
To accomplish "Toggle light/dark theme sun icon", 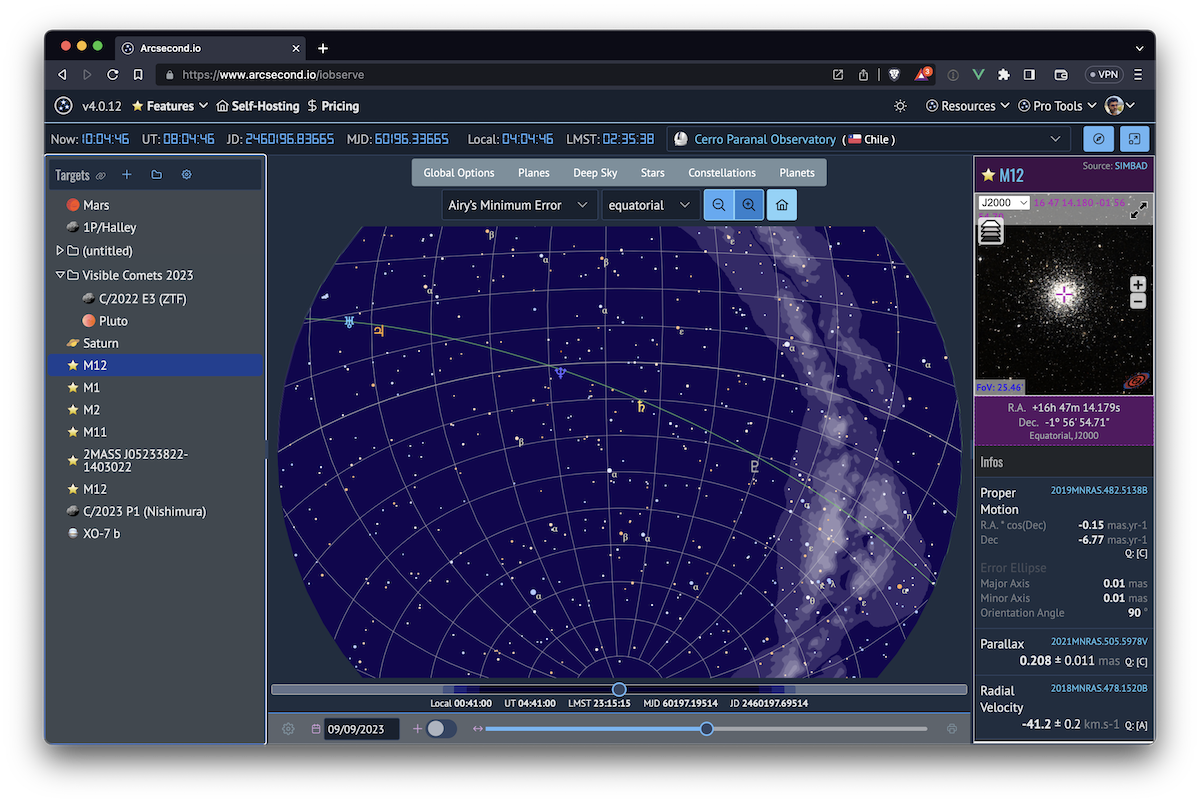I will tap(900, 106).
